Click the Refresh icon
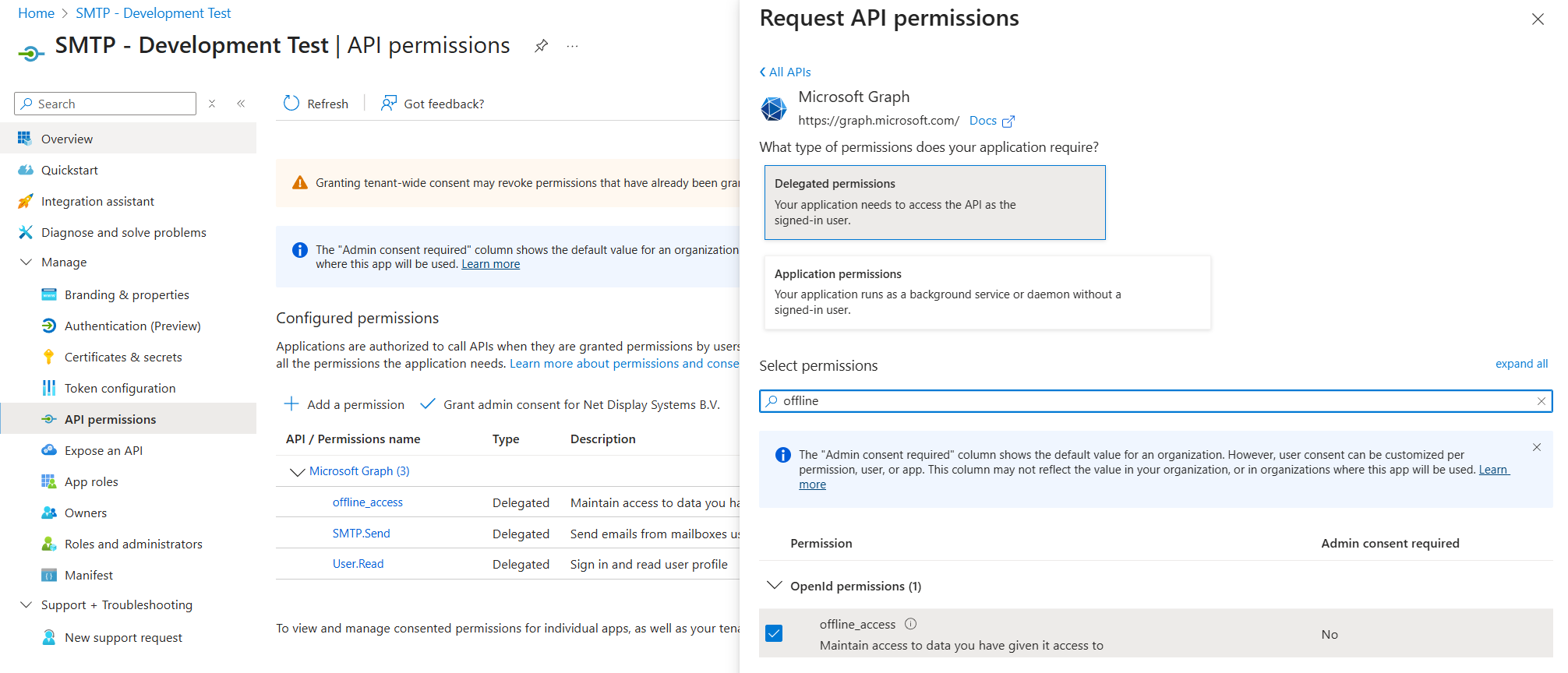1568x673 pixels. coord(291,104)
